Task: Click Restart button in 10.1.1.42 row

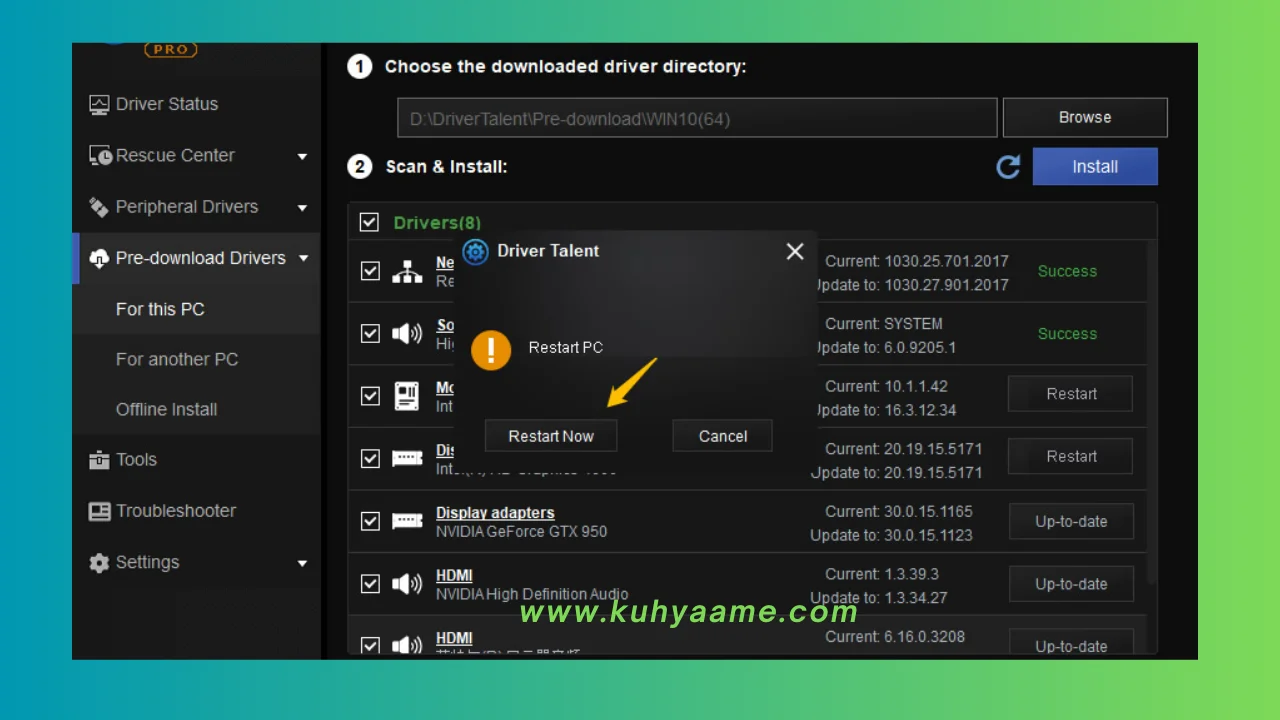Action: pos(1071,394)
